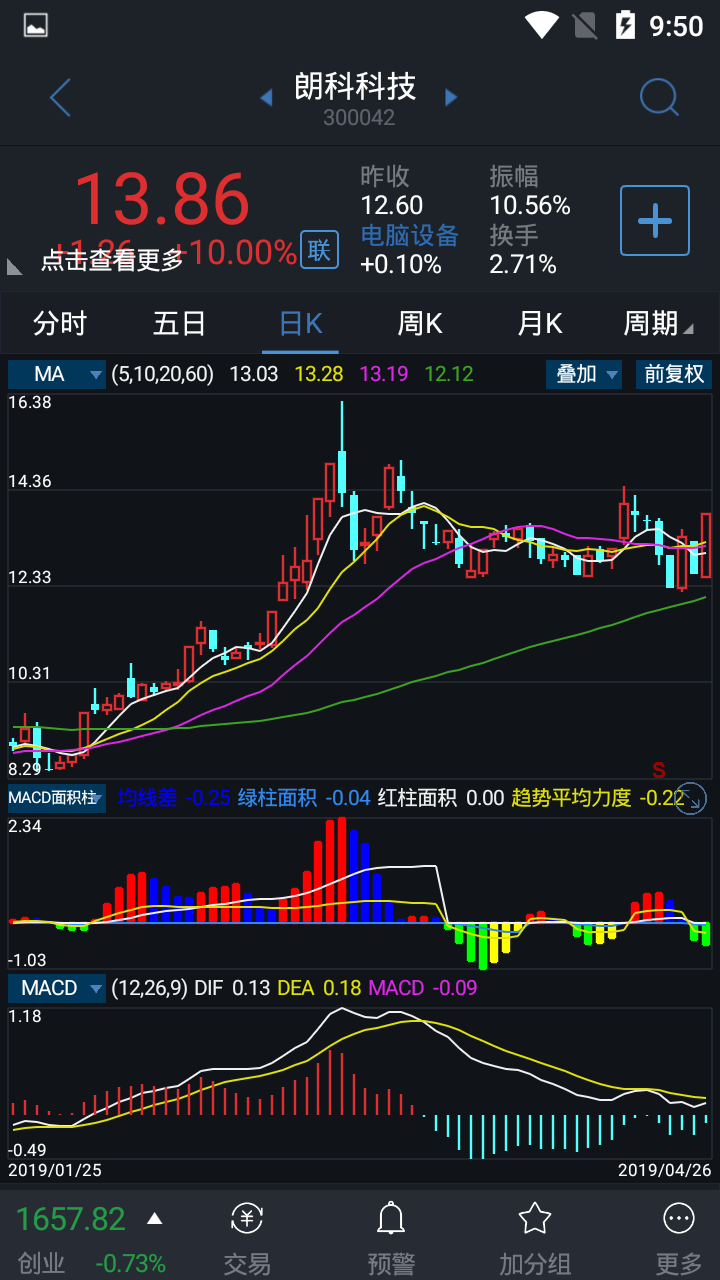
Task: Open the MACD indicator dropdown
Action: click(57, 988)
